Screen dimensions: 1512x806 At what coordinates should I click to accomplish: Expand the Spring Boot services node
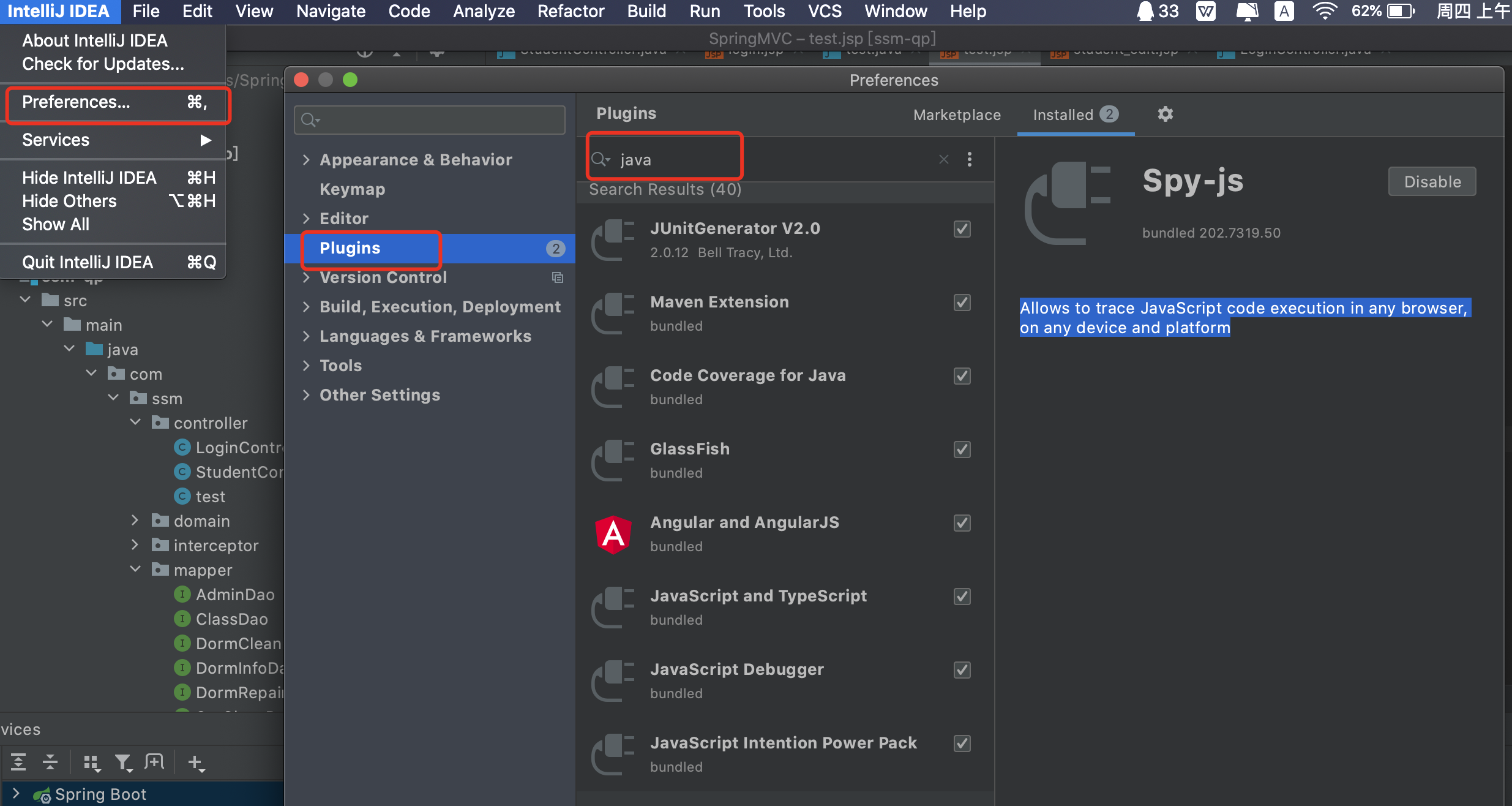(16, 794)
